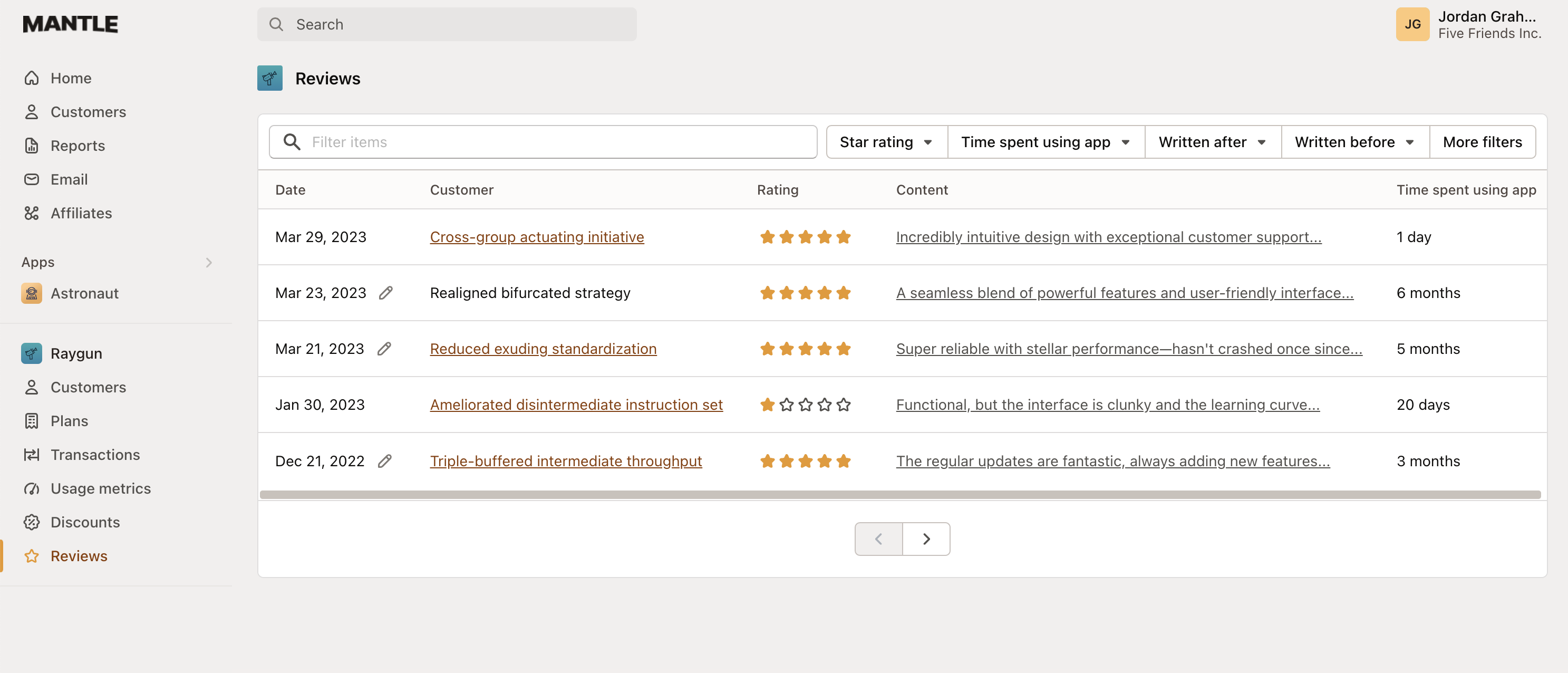Expand the Apps section chevron
The height and width of the screenshot is (673, 1568).
pos(209,262)
